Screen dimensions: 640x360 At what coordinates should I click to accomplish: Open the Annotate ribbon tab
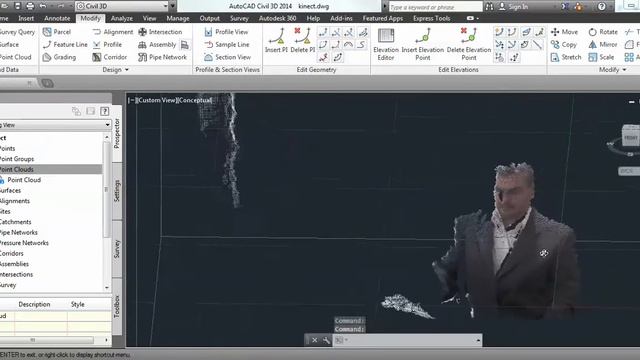tap(57, 18)
